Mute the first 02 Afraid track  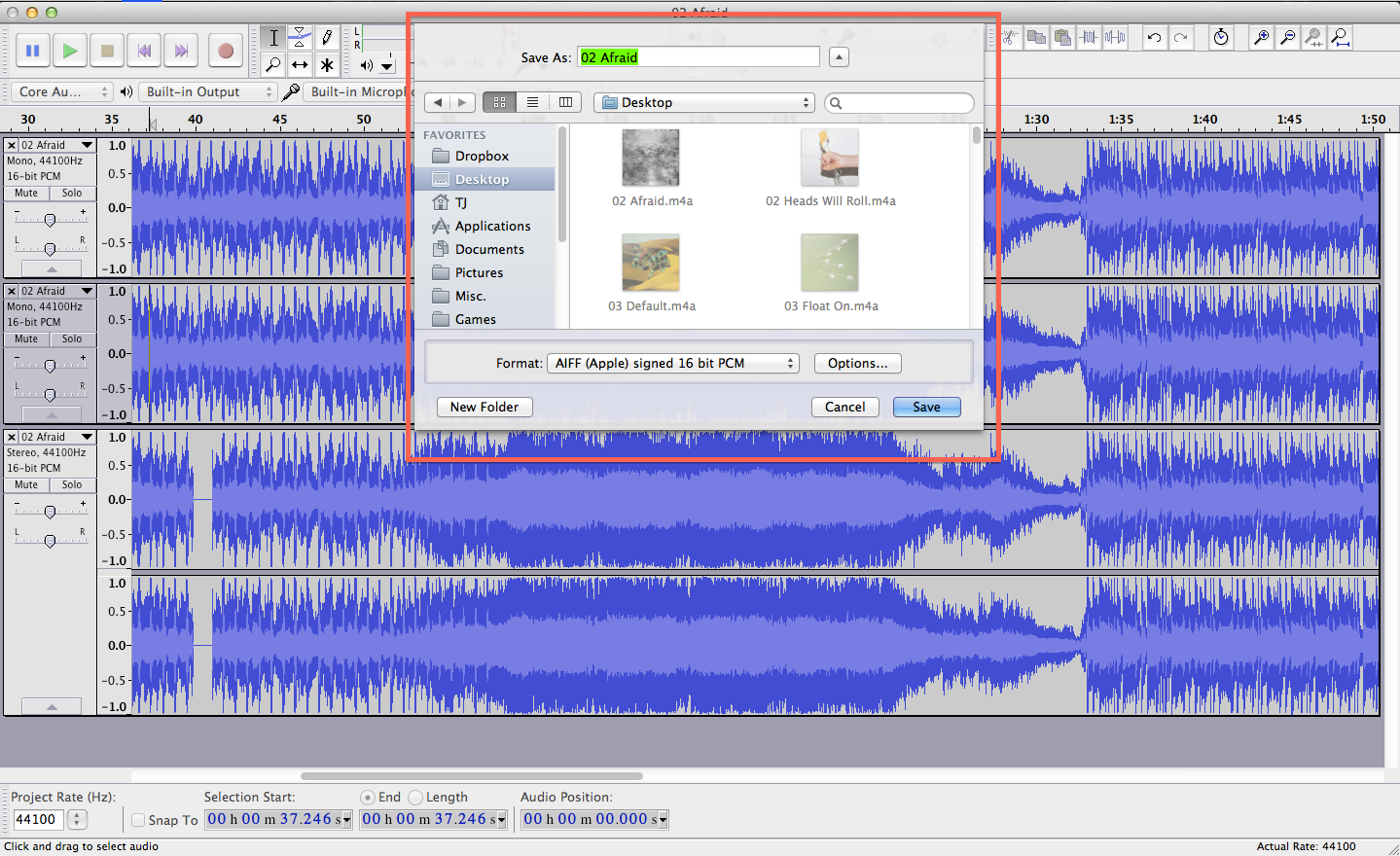[x=24, y=193]
